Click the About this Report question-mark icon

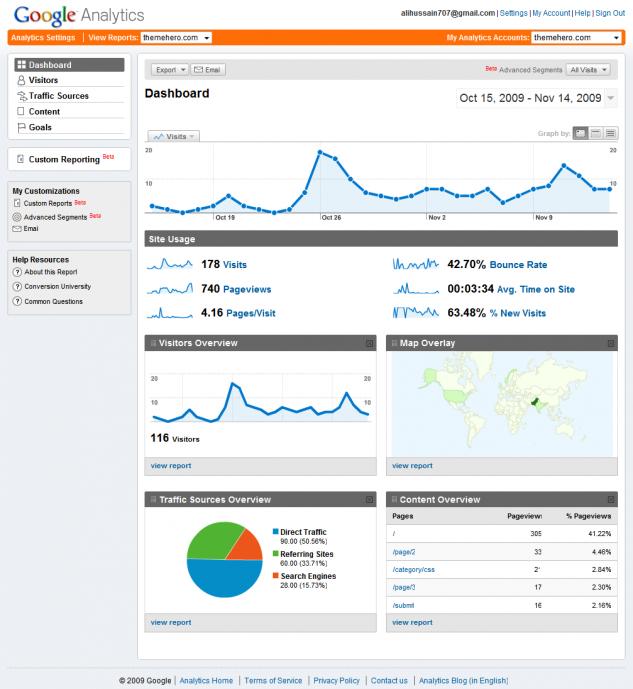click(x=17, y=272)
